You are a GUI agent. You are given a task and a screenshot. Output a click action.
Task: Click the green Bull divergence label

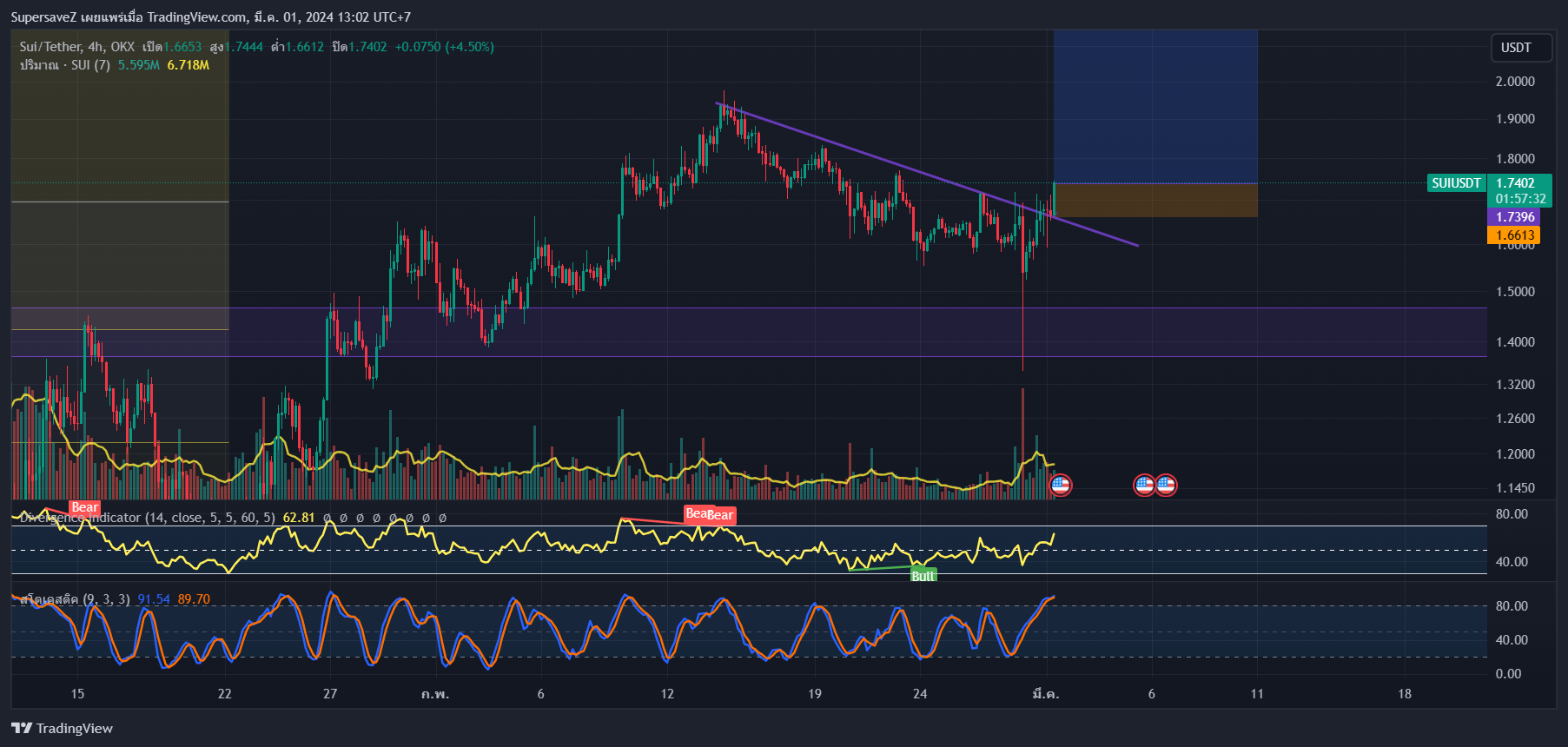[x=923, y=576]
